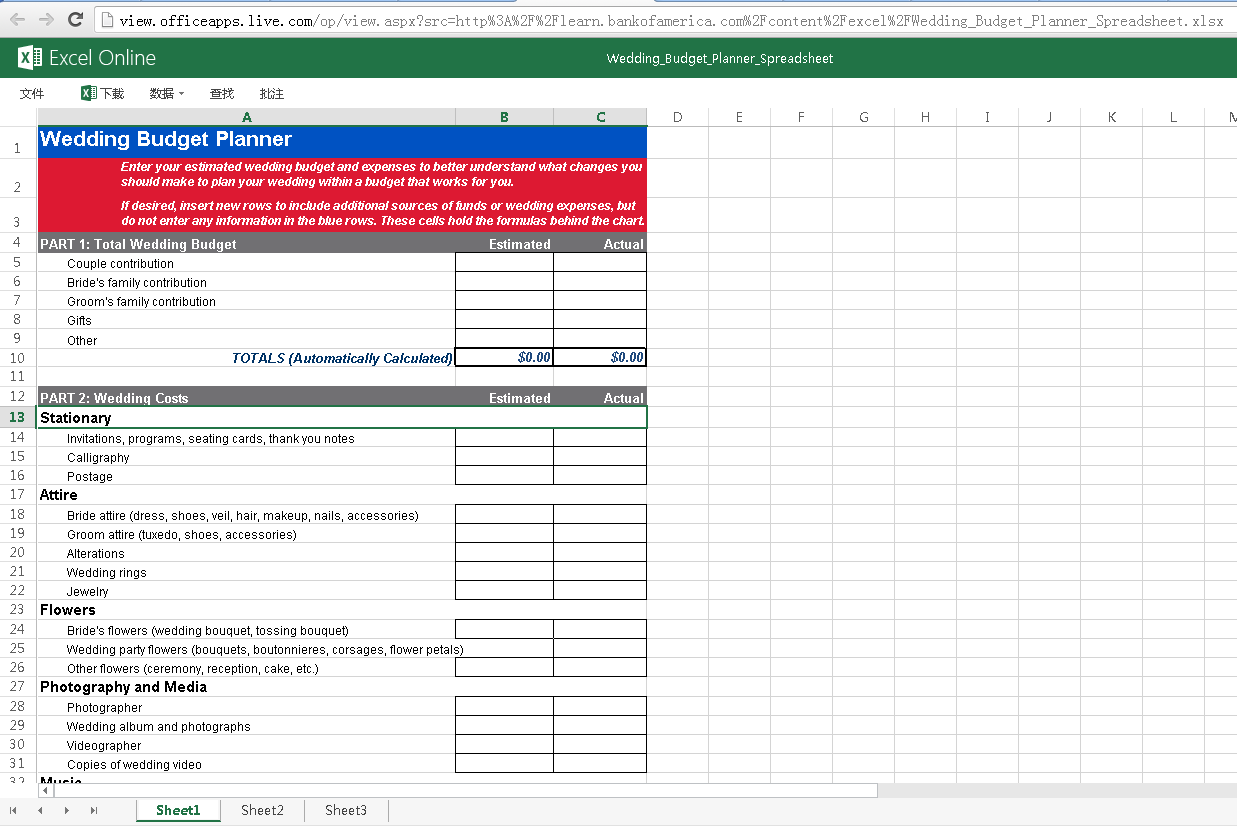The width and height of the screenshot is (1237, 828).
Task: Jump to last sheet with navigation arrow
Action: click(94, 810)
